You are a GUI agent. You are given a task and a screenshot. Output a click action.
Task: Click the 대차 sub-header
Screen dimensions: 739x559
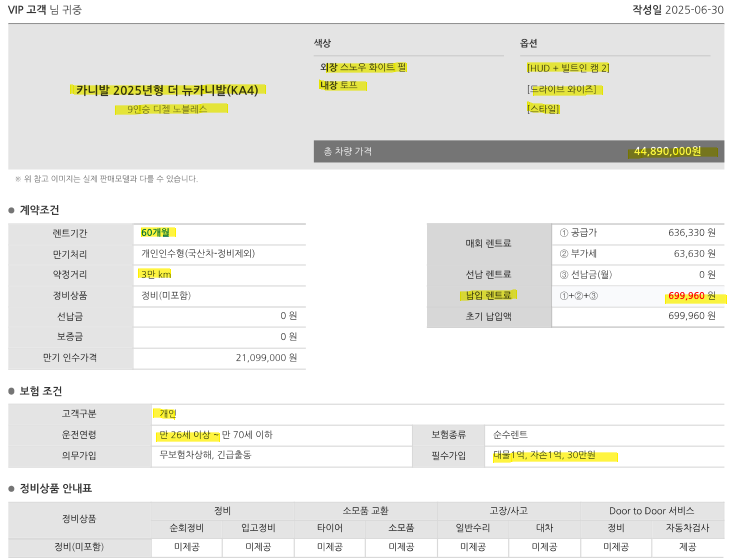pos(544,528)
